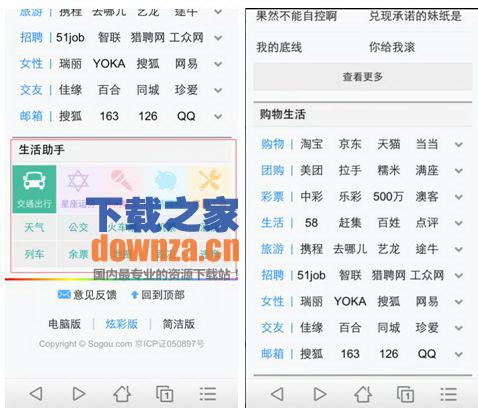This screenshot has height=411, width=478.
Task: Open the QQ mailbox link on right phone
Action: pos(427,354)
